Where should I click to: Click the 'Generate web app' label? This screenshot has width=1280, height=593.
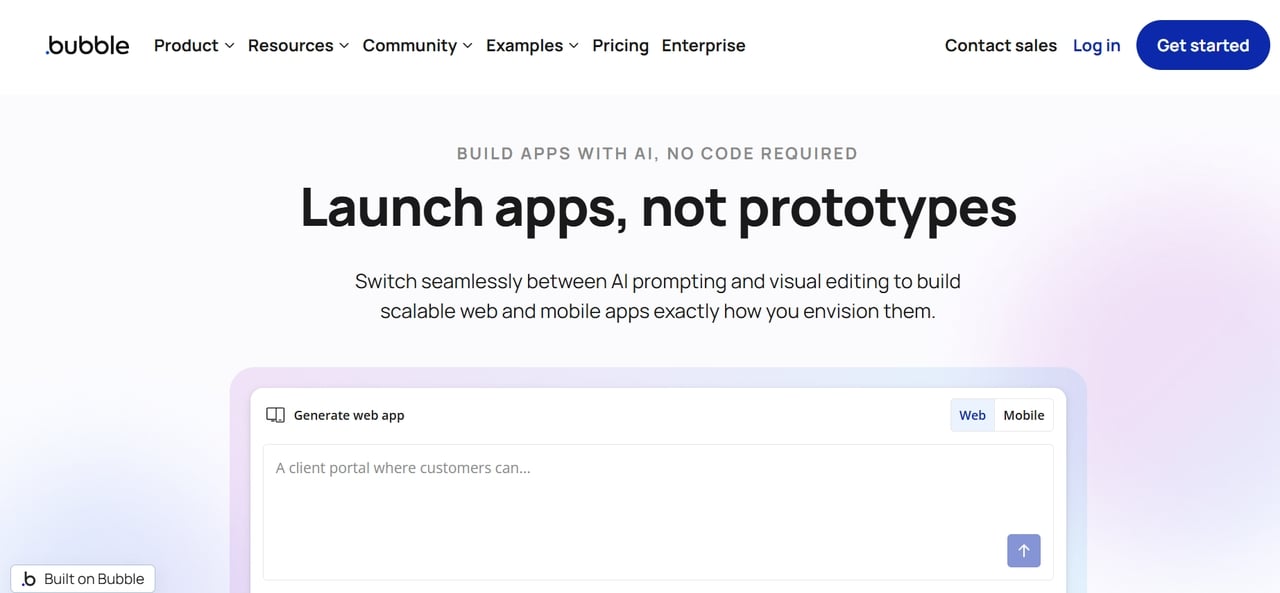pyautogui.click(x=349, y=415)
